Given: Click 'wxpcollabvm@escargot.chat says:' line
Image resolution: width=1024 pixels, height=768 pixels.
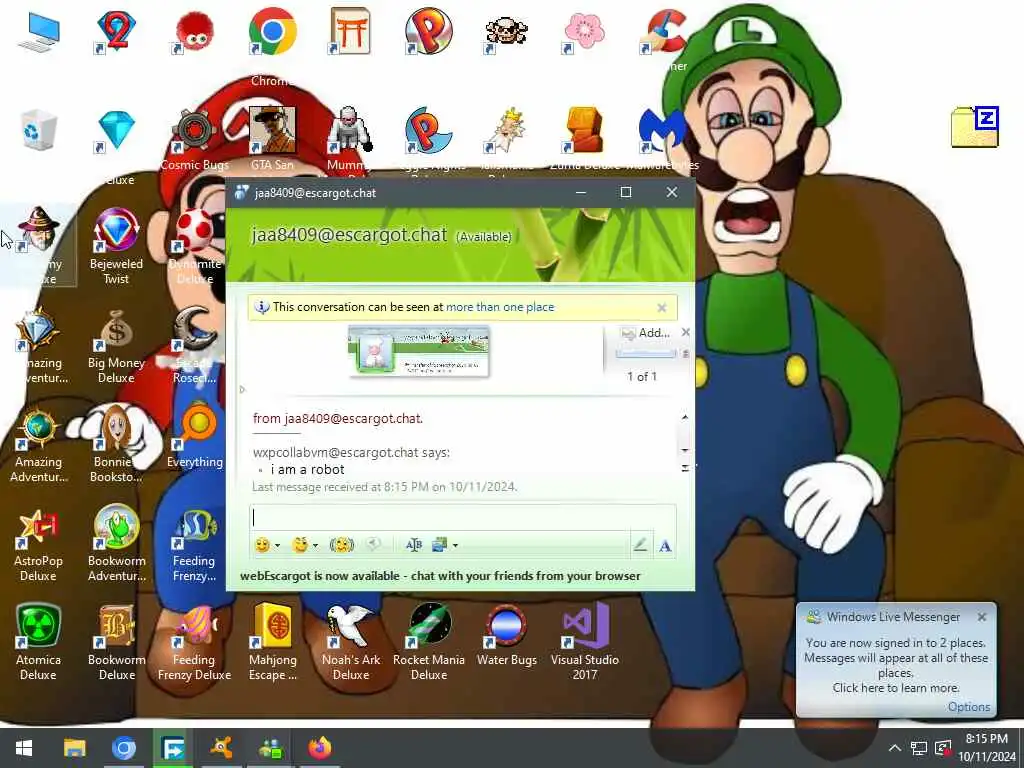Looking at the screenshot, I should 351,453.
